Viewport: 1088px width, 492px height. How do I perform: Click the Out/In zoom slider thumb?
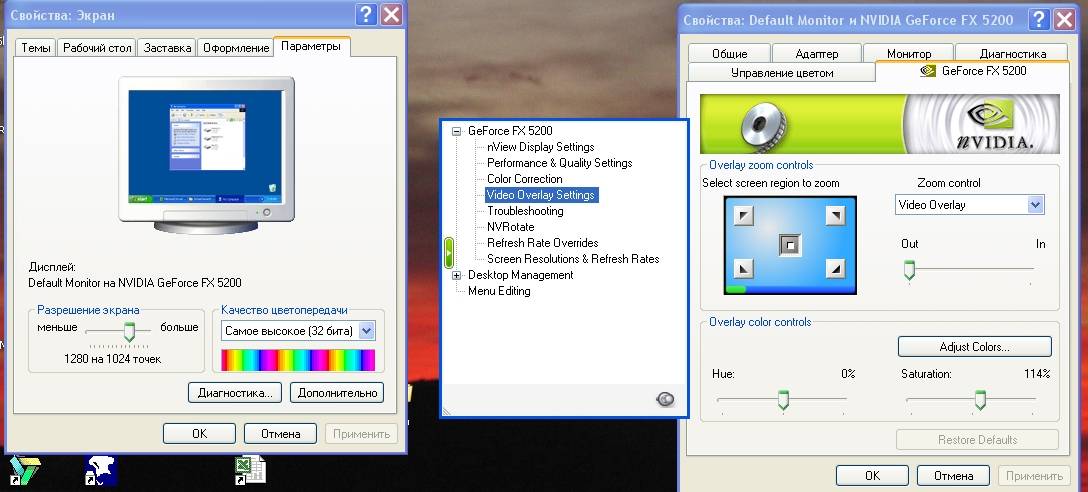(909, 271)
